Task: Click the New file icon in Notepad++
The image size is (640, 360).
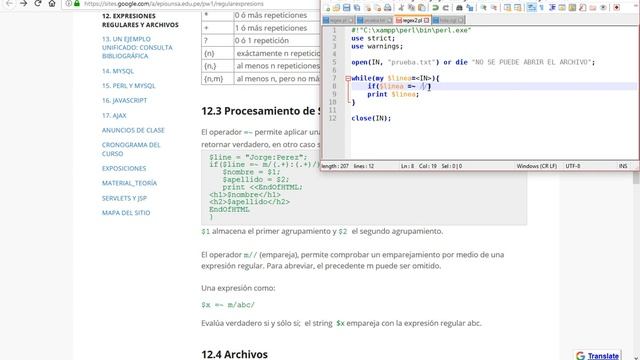Action: click(327, 8)
